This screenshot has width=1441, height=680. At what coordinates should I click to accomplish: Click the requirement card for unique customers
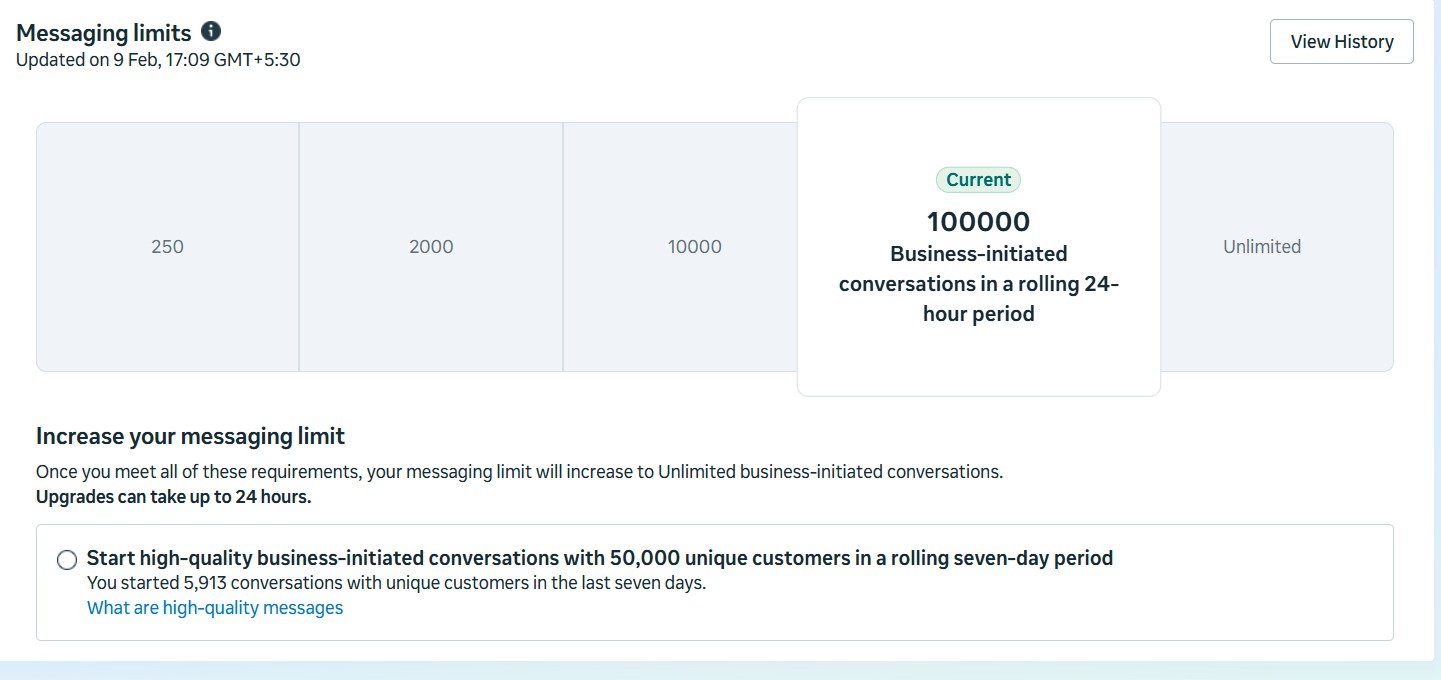pyautogui.click(x=714, y=581)
